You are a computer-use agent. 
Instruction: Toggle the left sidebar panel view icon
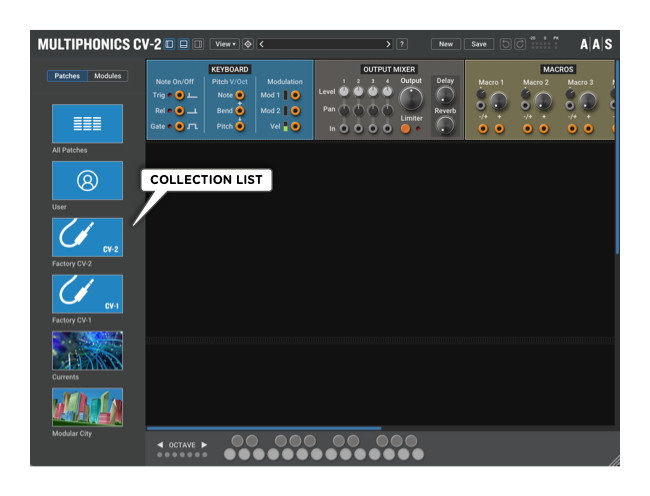[x=169, y=44]
